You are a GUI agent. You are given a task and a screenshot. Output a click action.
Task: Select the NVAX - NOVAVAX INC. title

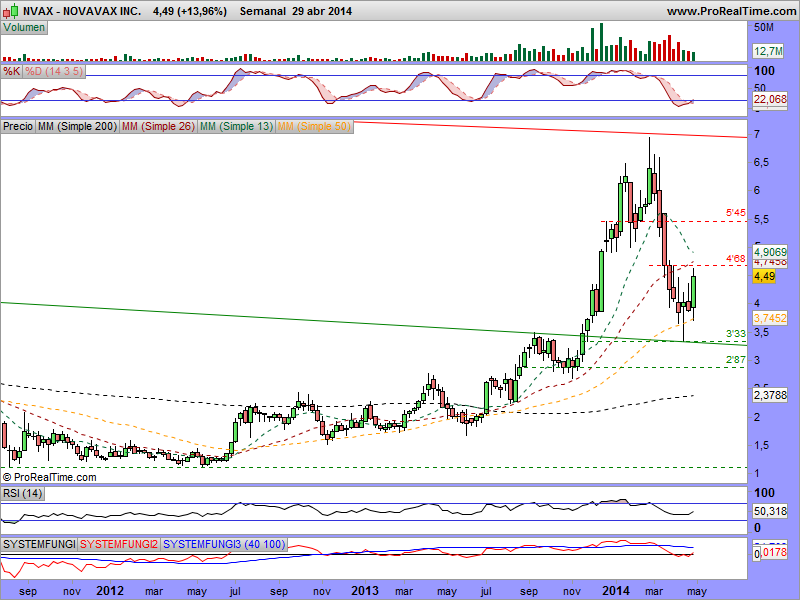point(82,11)
